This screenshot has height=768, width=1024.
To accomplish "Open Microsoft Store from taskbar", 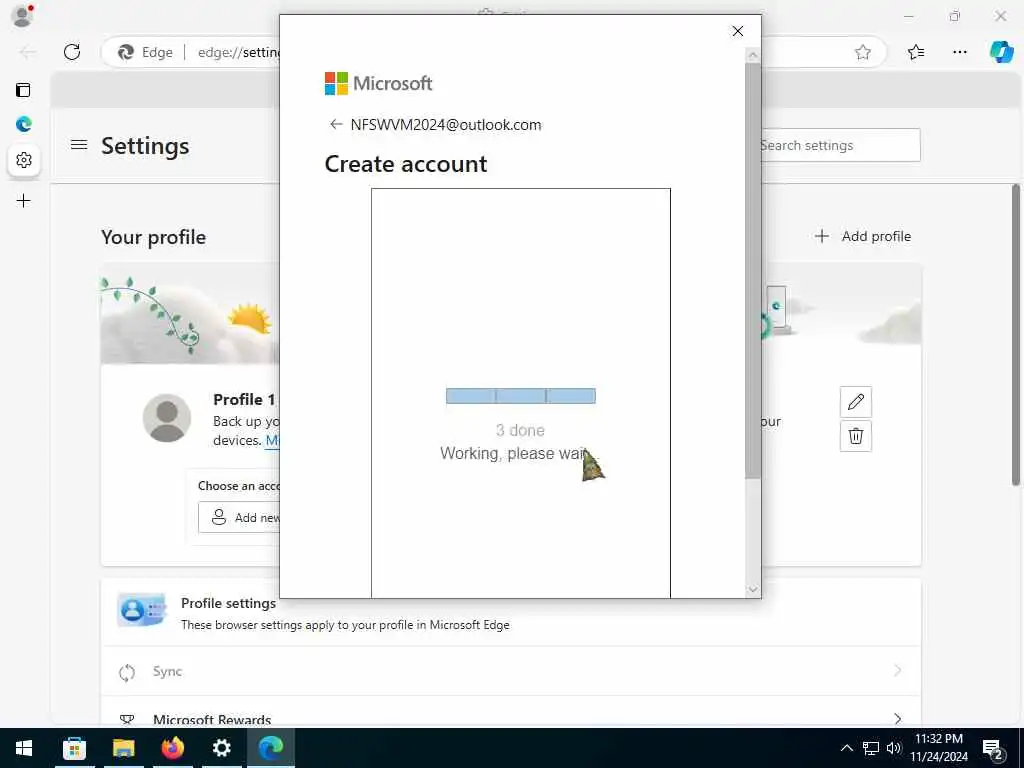I will [74, 748].
